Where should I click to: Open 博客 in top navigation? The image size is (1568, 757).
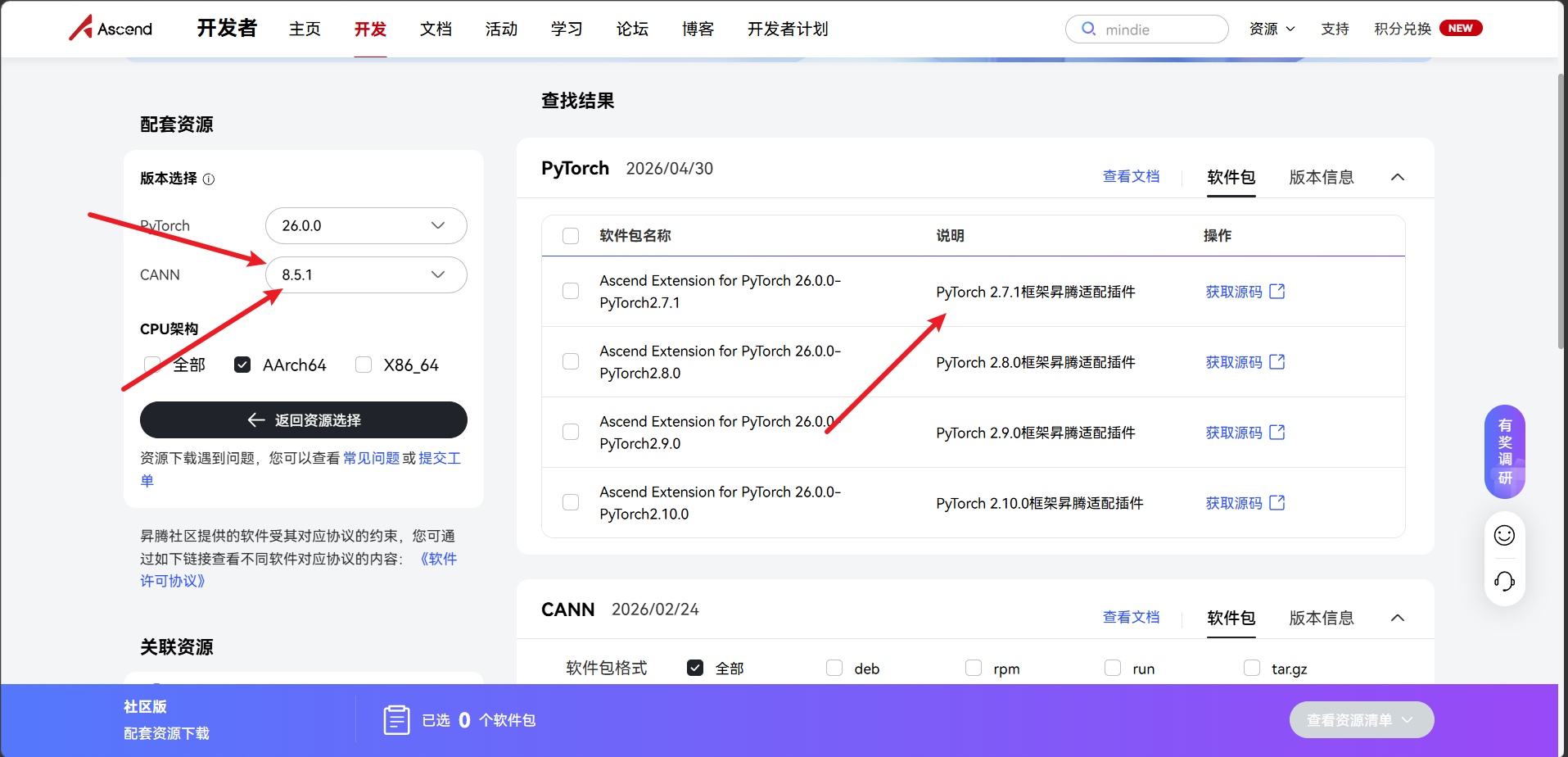tap(698, 29)
